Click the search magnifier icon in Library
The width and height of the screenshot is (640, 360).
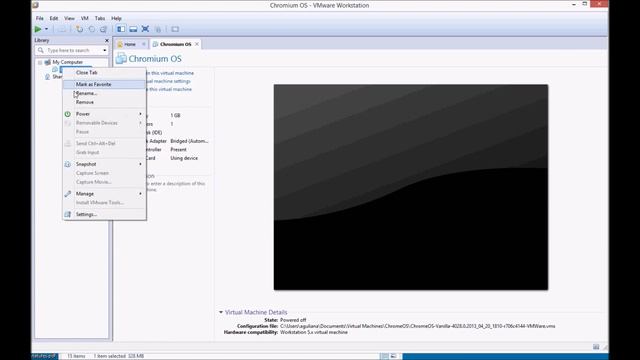click(40, 50)
